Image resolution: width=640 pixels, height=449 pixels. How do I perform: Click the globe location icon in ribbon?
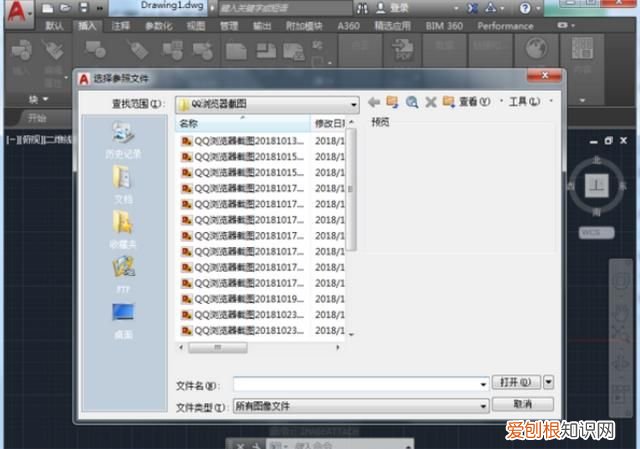coord(536,48)
